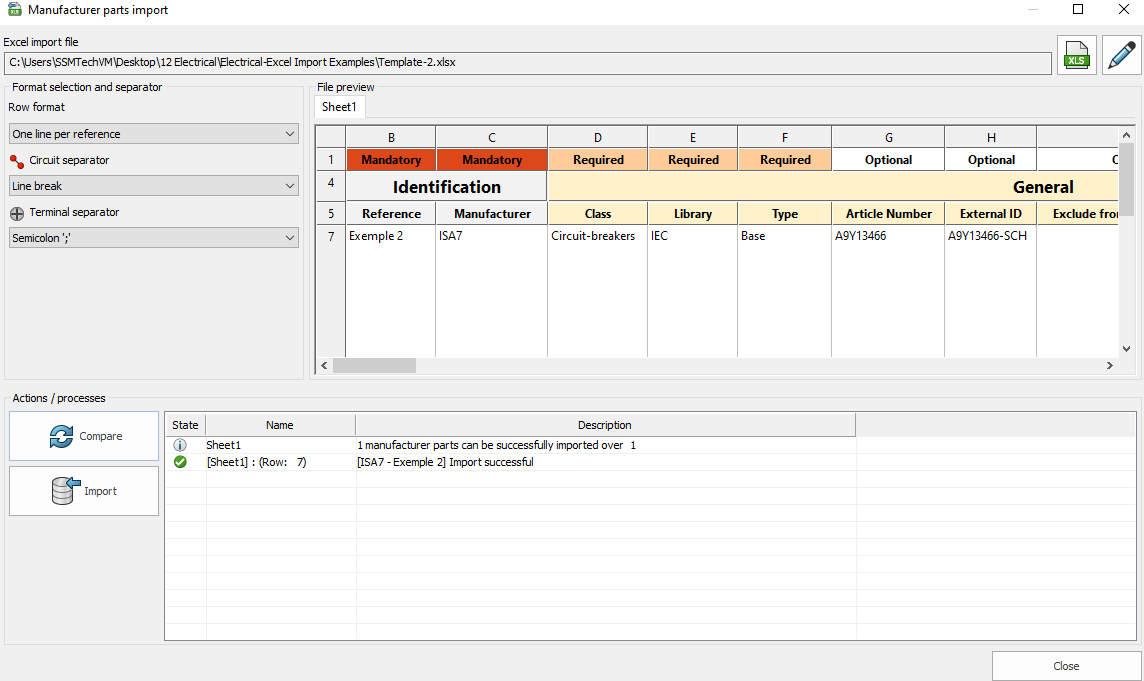
Task: Switch to the Sheet1 preview tab
Action: 339,106
